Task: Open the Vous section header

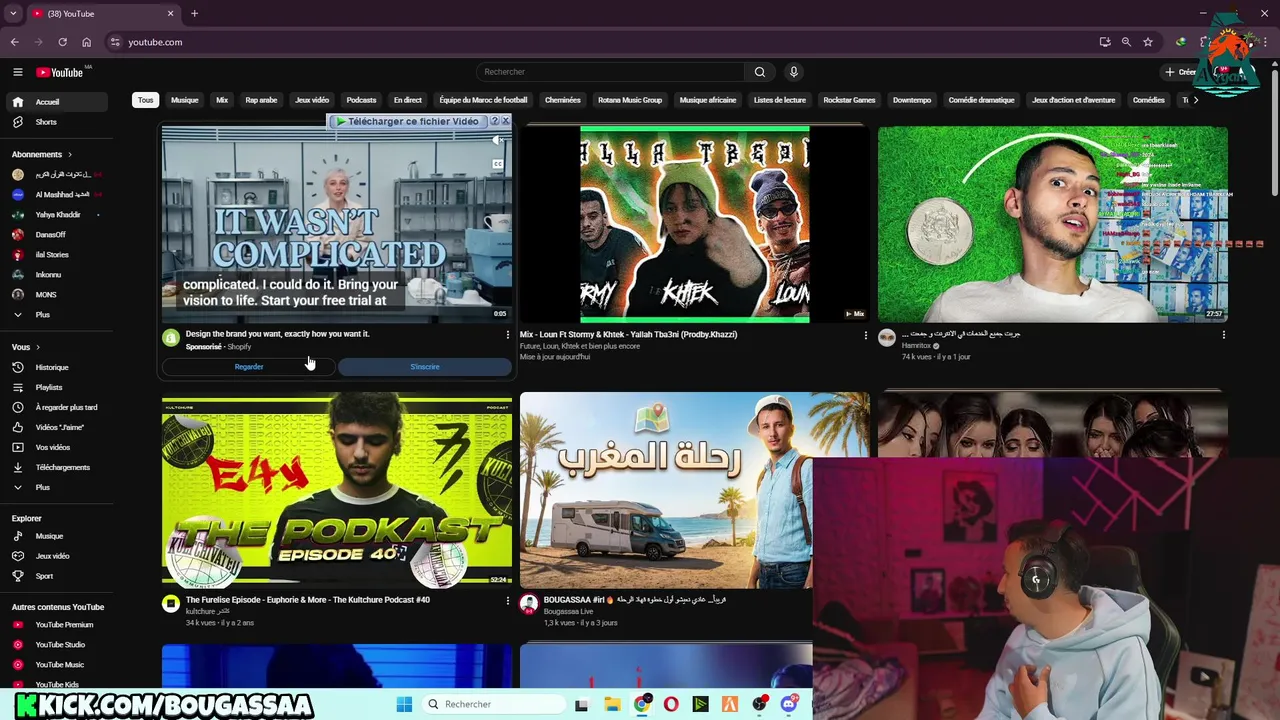Action: click(26, 347)
